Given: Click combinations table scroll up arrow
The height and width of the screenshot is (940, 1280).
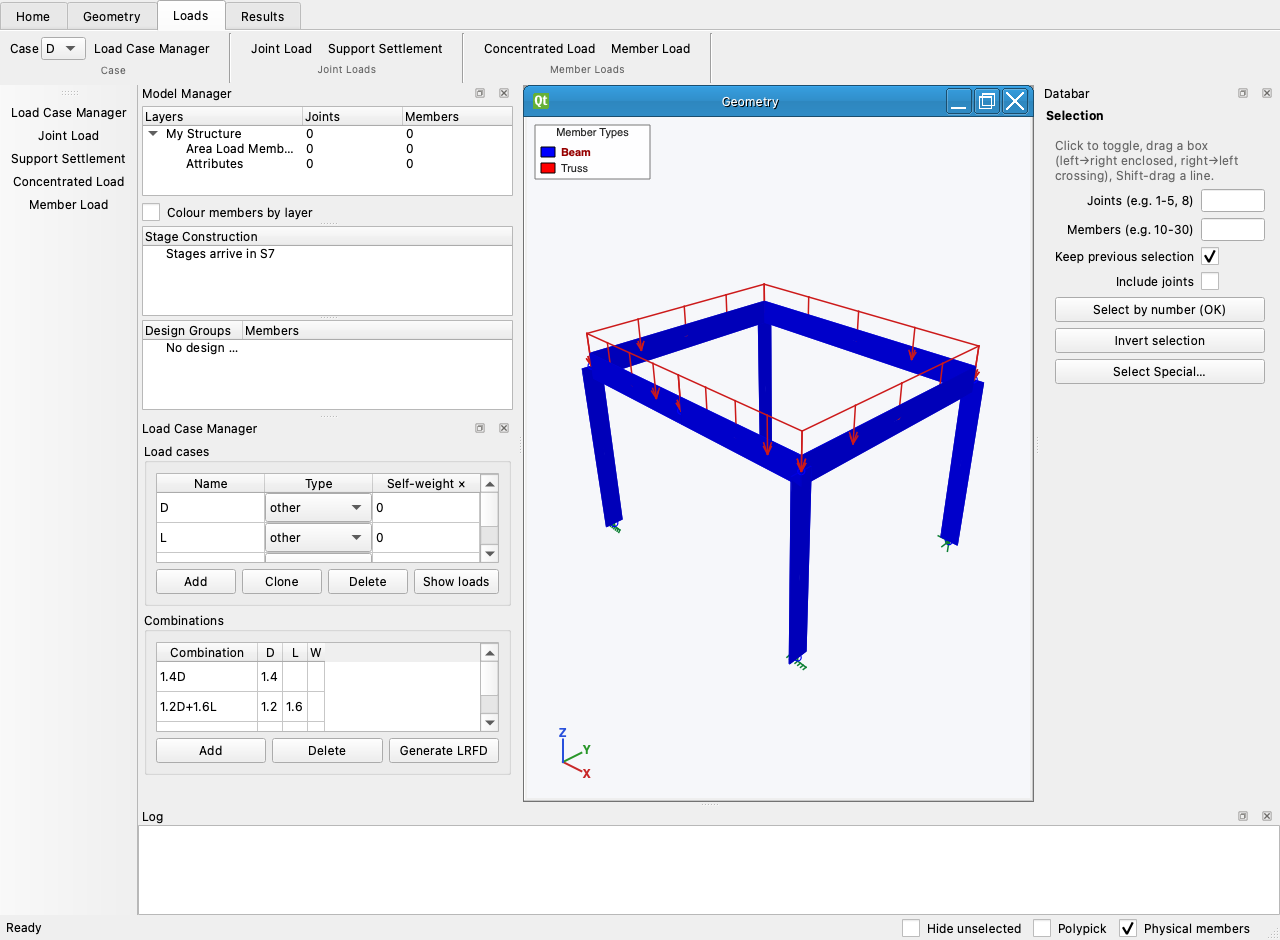Looking at the screenshot, I should (x=489, y=653).
